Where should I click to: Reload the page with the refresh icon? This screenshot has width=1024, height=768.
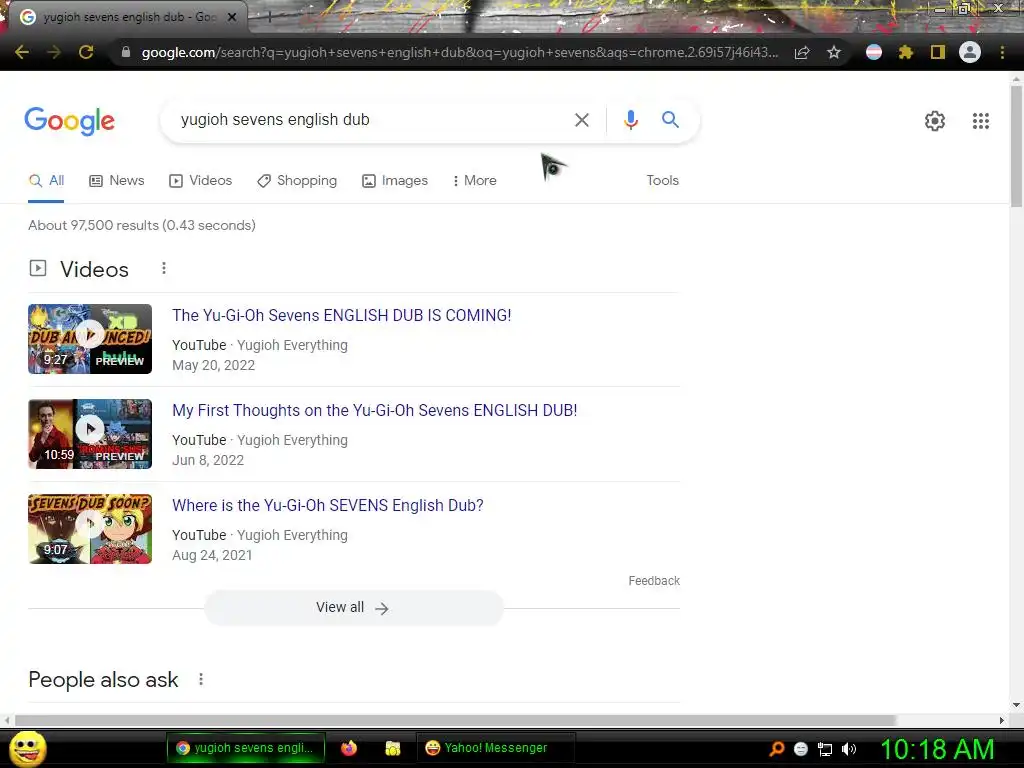[x=86, y=52]
